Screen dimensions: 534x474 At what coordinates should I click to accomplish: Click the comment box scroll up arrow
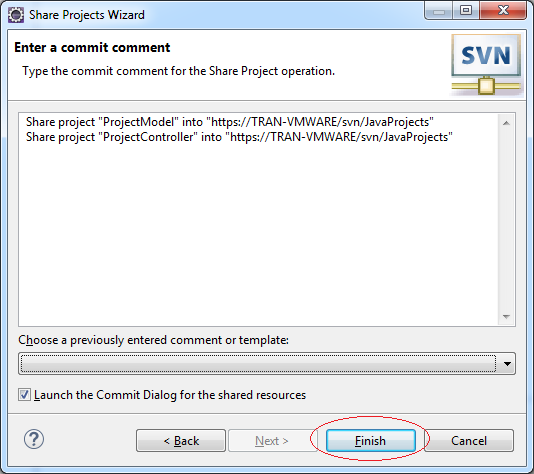tap(506, 123)
